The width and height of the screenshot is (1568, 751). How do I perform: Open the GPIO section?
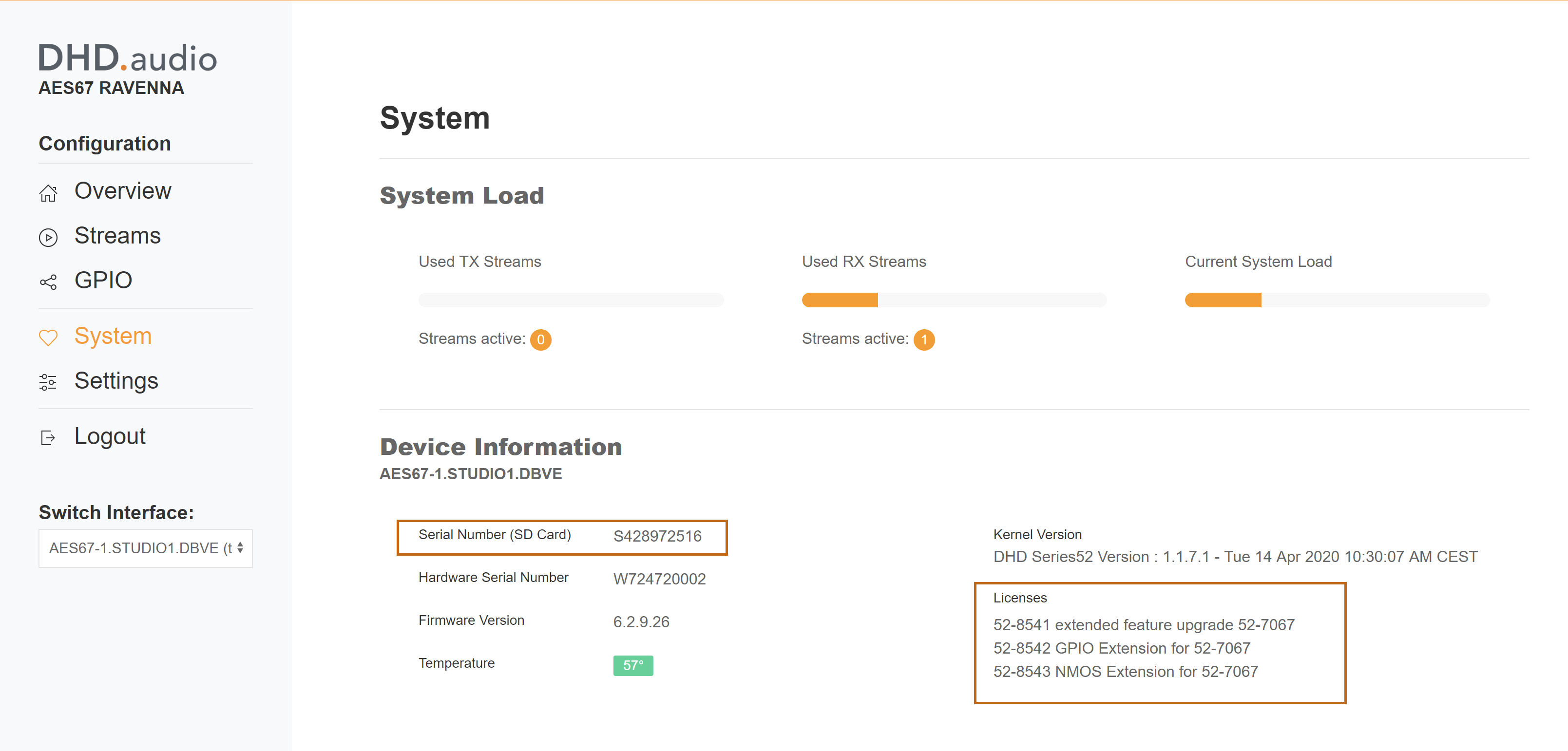click(103, 280)
